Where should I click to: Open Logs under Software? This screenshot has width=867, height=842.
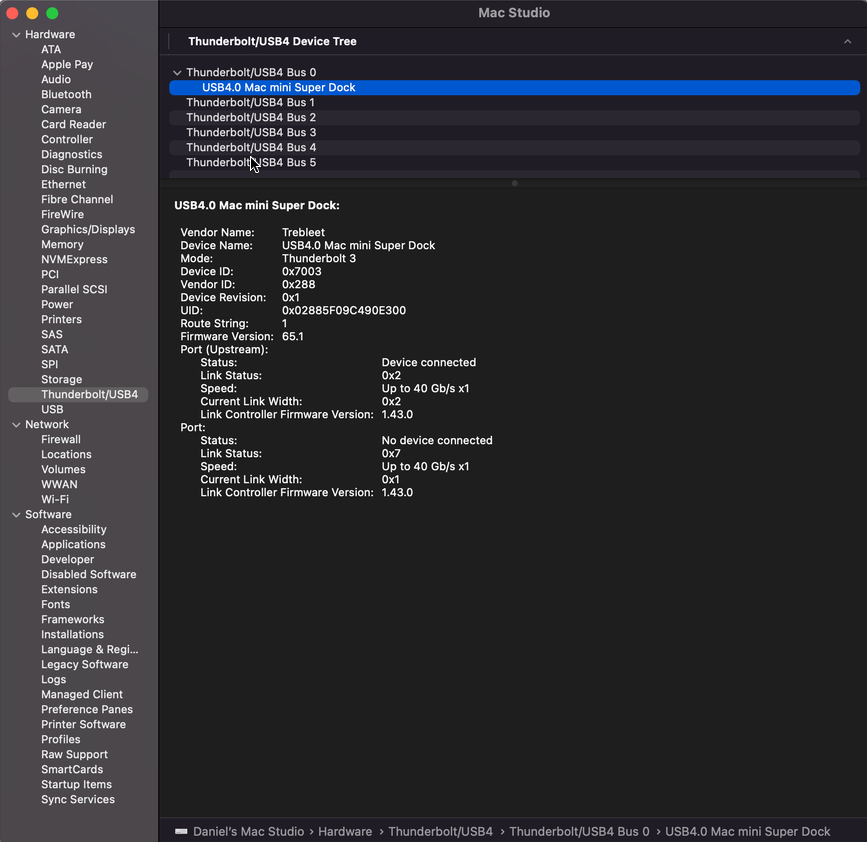click(54, 679)
